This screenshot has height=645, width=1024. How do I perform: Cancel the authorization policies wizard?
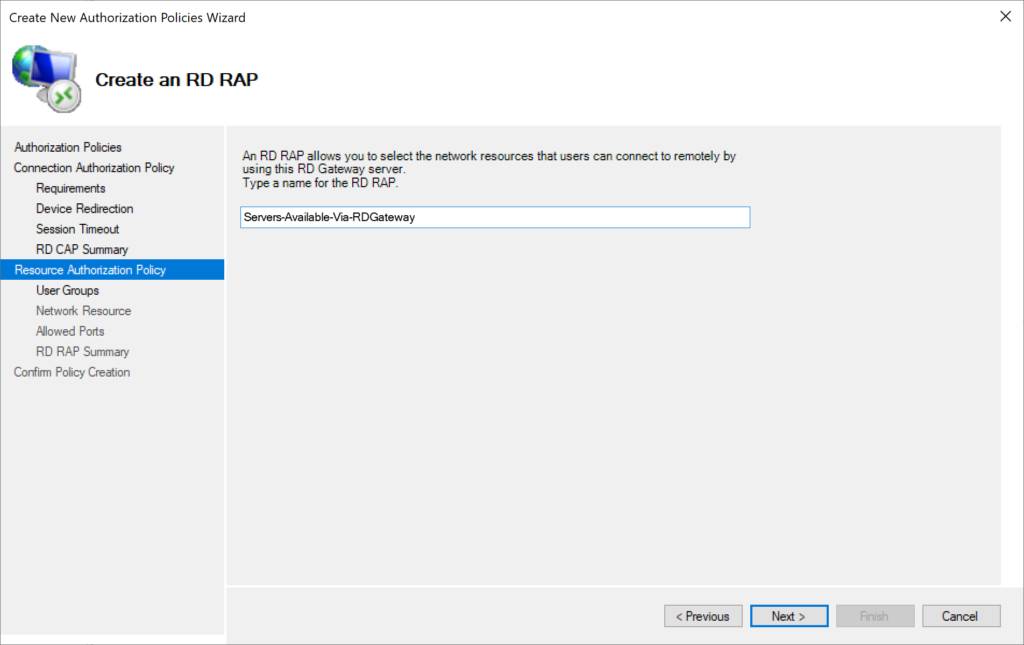point(961,616)
